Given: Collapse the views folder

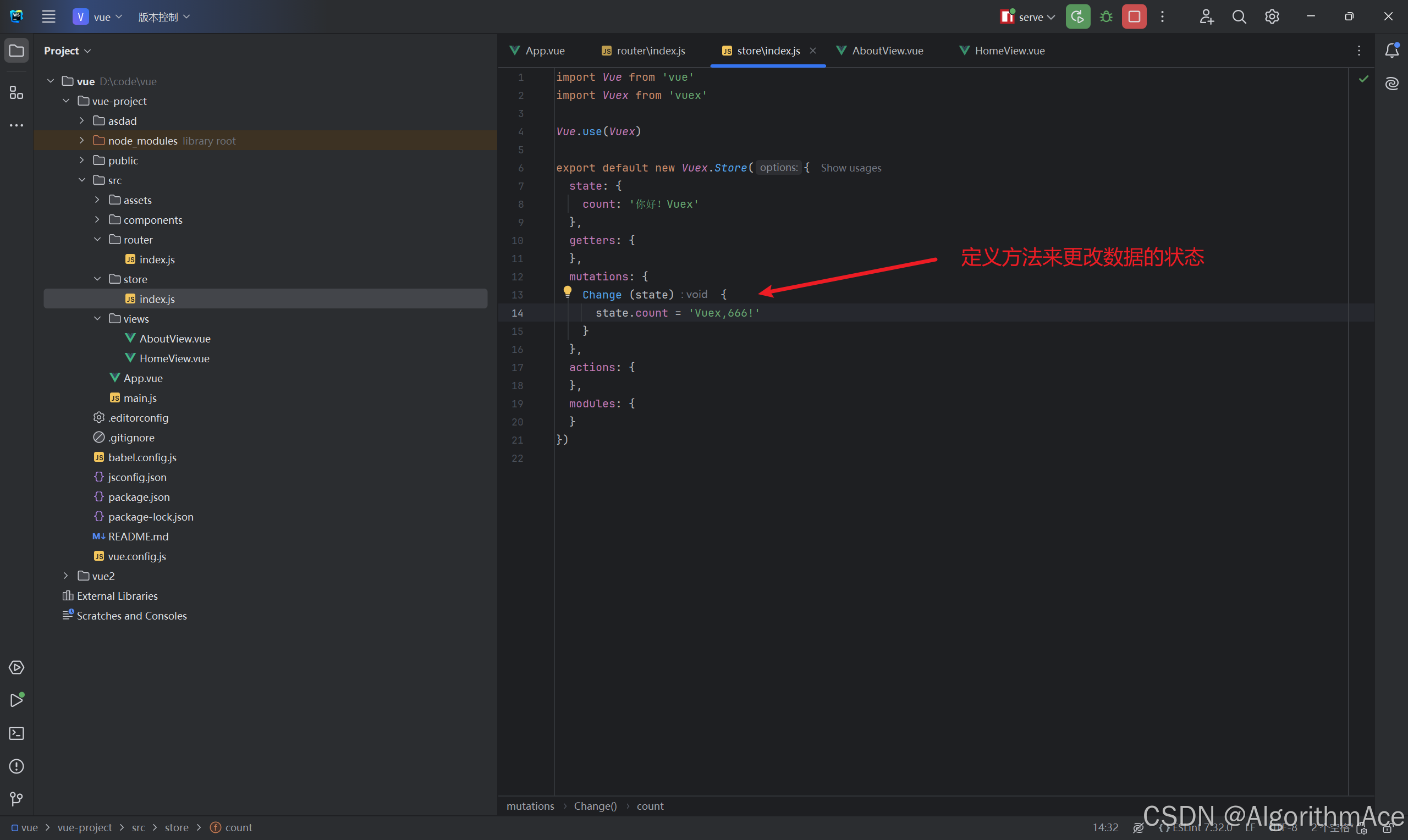Looking at the screenshot, I should 97,319.
